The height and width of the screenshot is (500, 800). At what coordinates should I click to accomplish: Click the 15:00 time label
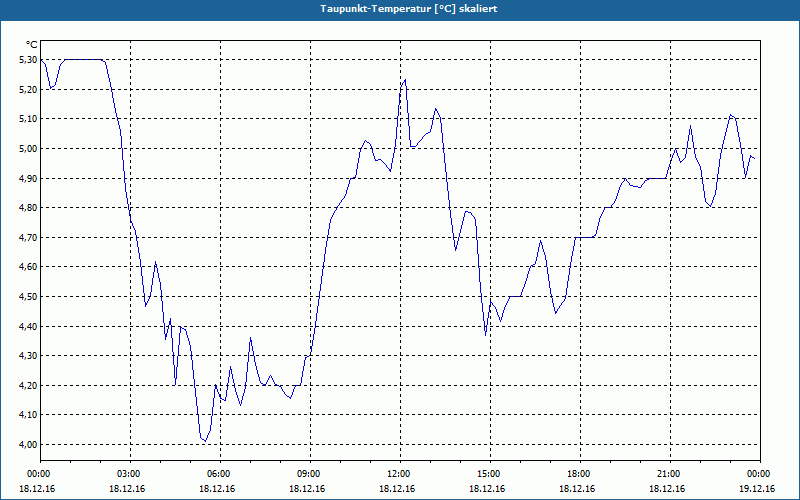[x=490, y=474]
